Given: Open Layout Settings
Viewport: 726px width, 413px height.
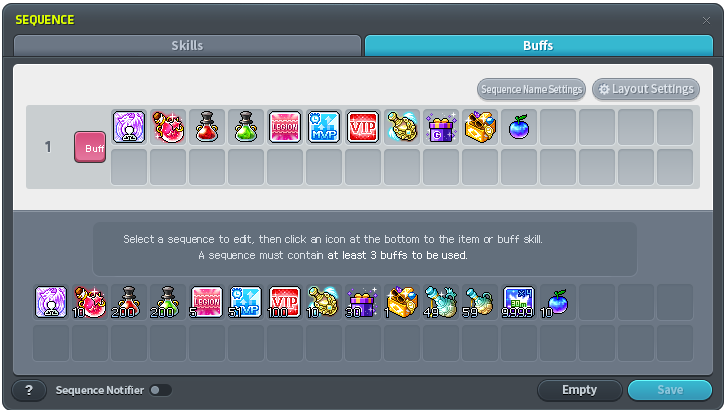Looking at the screenshot, I should pyautogui.click(x=646, y=89).
